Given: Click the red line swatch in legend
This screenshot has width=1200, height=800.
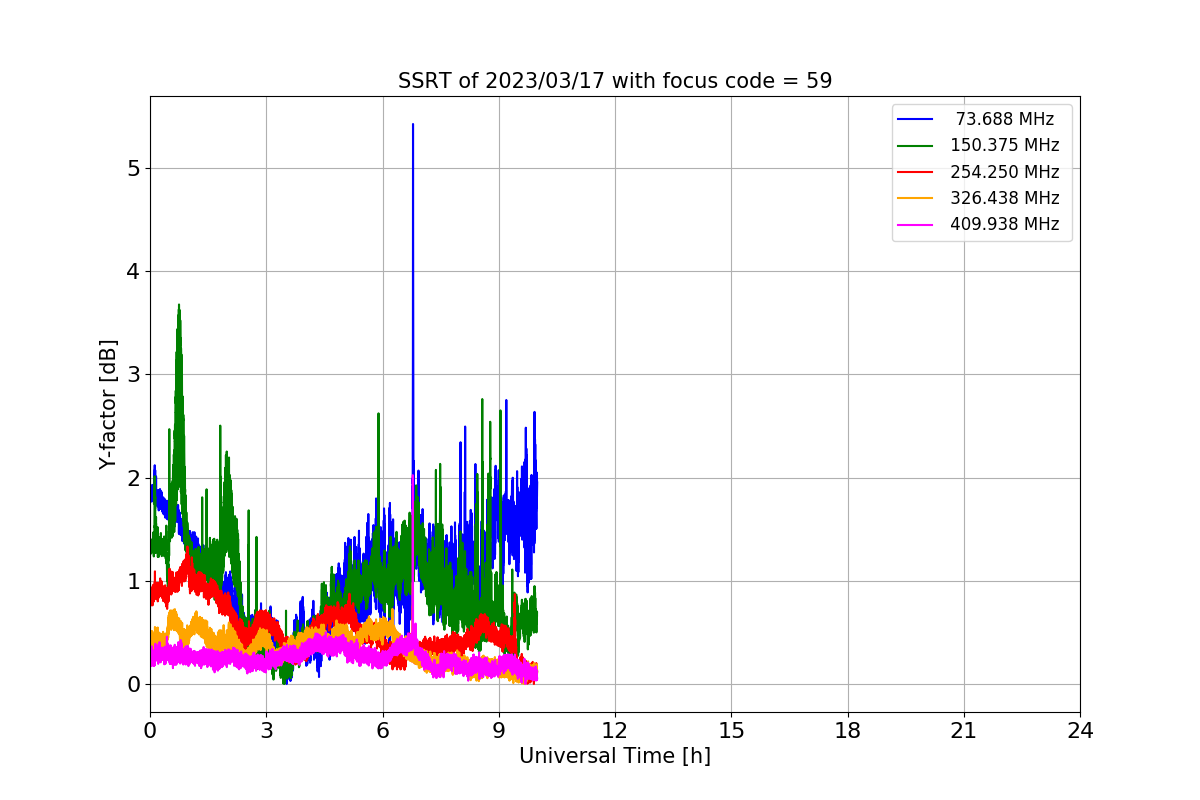Looking at the screenshot, I should [x=915, y=172].
